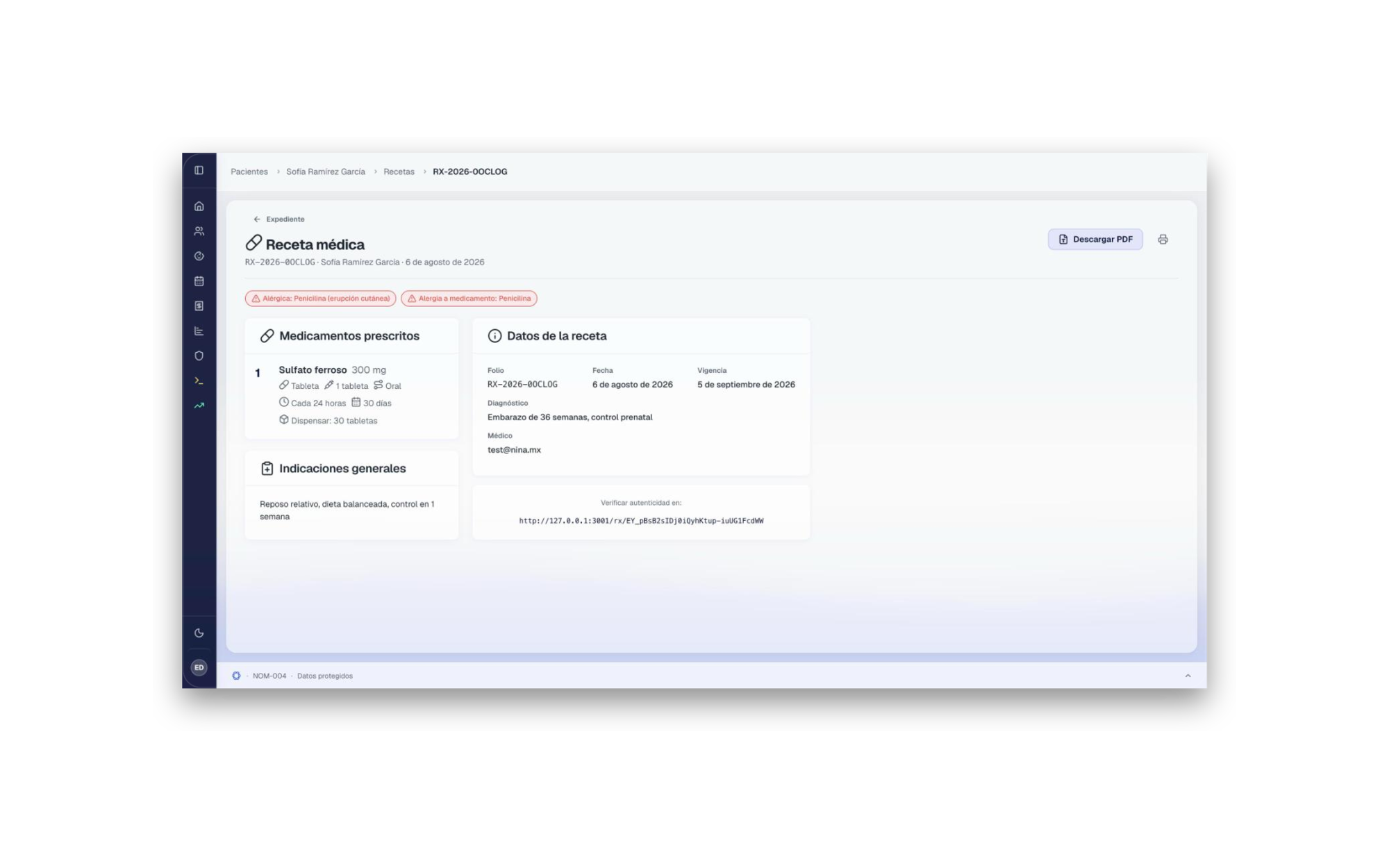This screenshot has width=1389, height=868.
Task: Click the pill icon beside Receta médica
Action: click(x=253, y=242)
